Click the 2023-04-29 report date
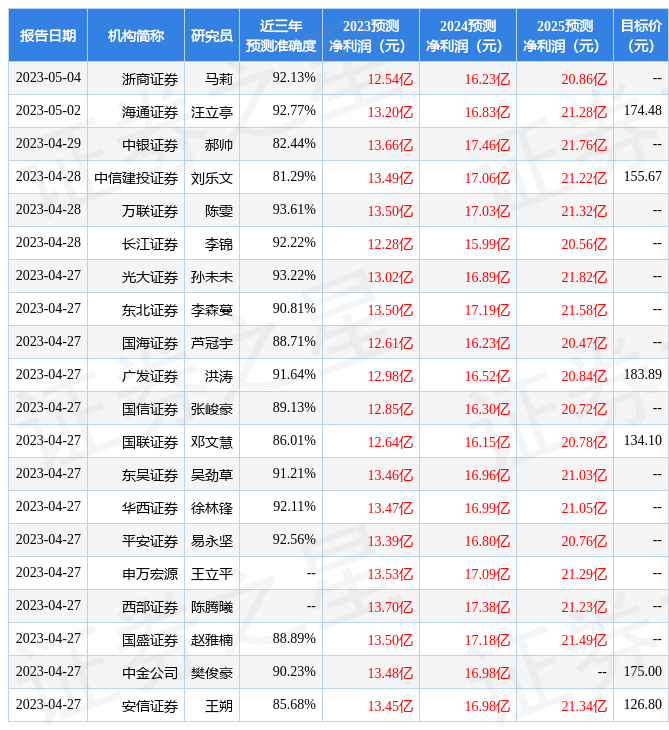Image resolution: width=669 pixels, height=730 pixels. tap(48, 143)
